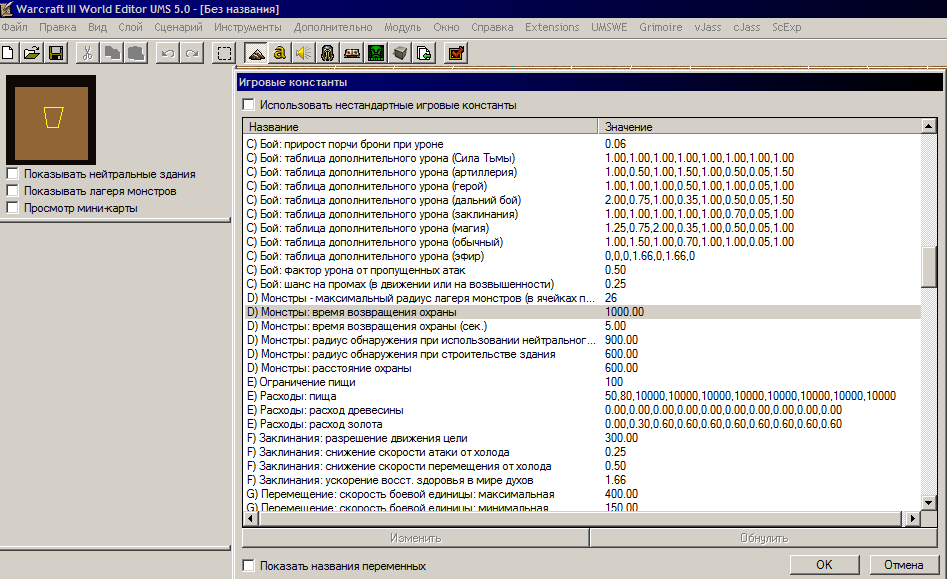This screenshot has height=579, width=947.
Task: Open the Trigger Editor letter 'a' icon
Action: point(280,53)
